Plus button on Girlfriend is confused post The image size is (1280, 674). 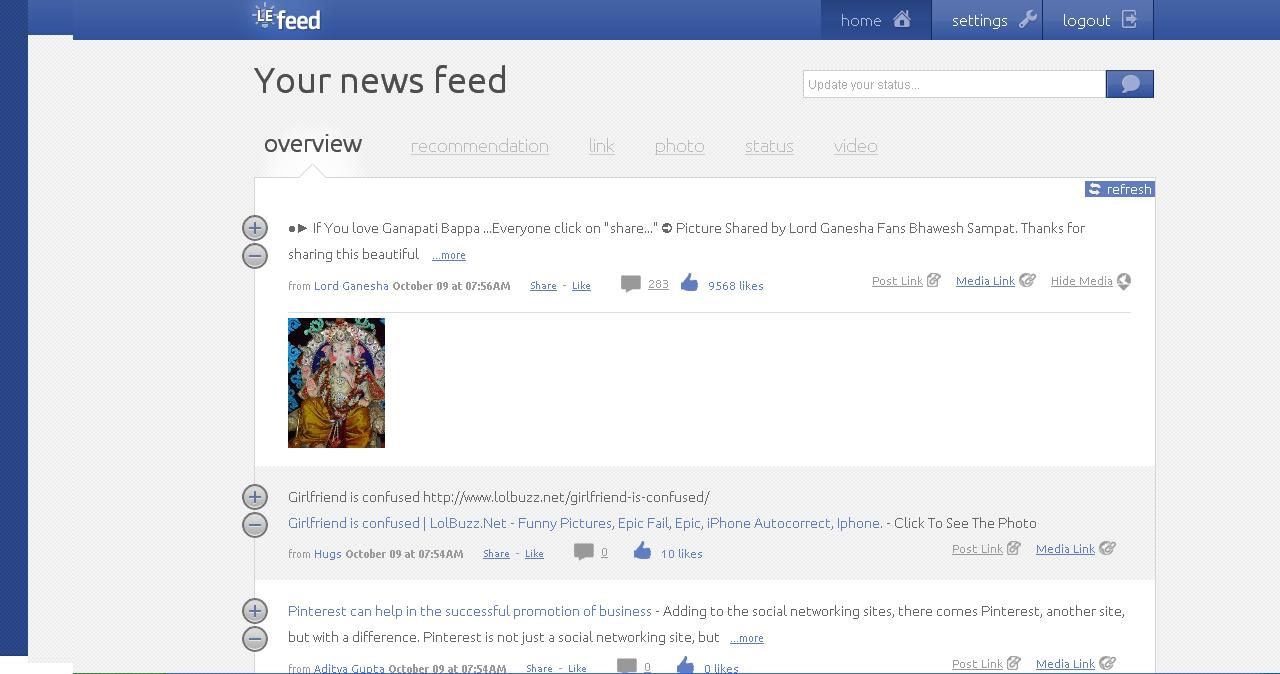(x=255, y=497)
